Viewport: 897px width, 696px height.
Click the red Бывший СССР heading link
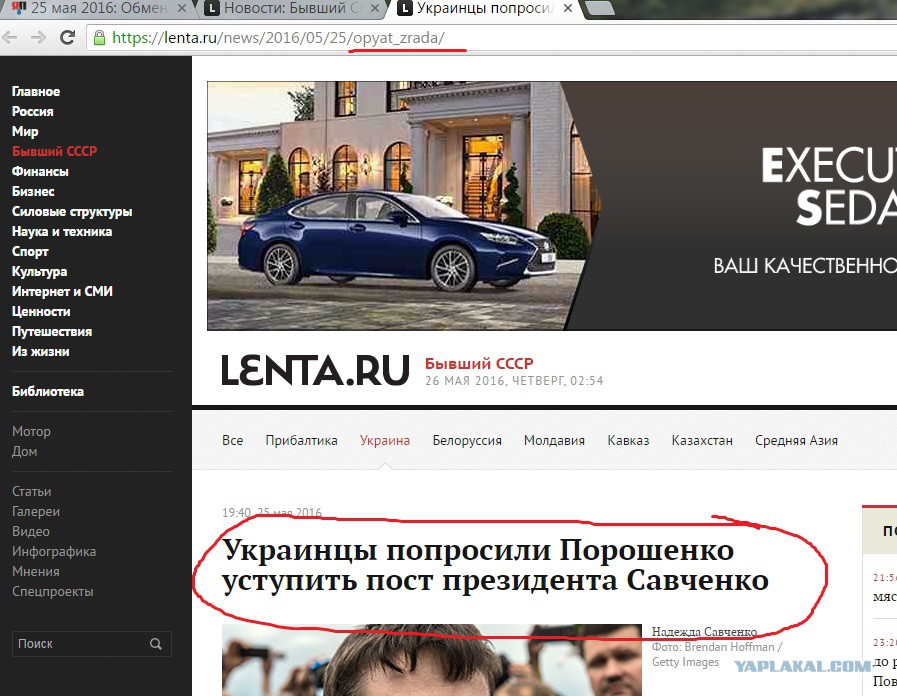tap(479, 363)
